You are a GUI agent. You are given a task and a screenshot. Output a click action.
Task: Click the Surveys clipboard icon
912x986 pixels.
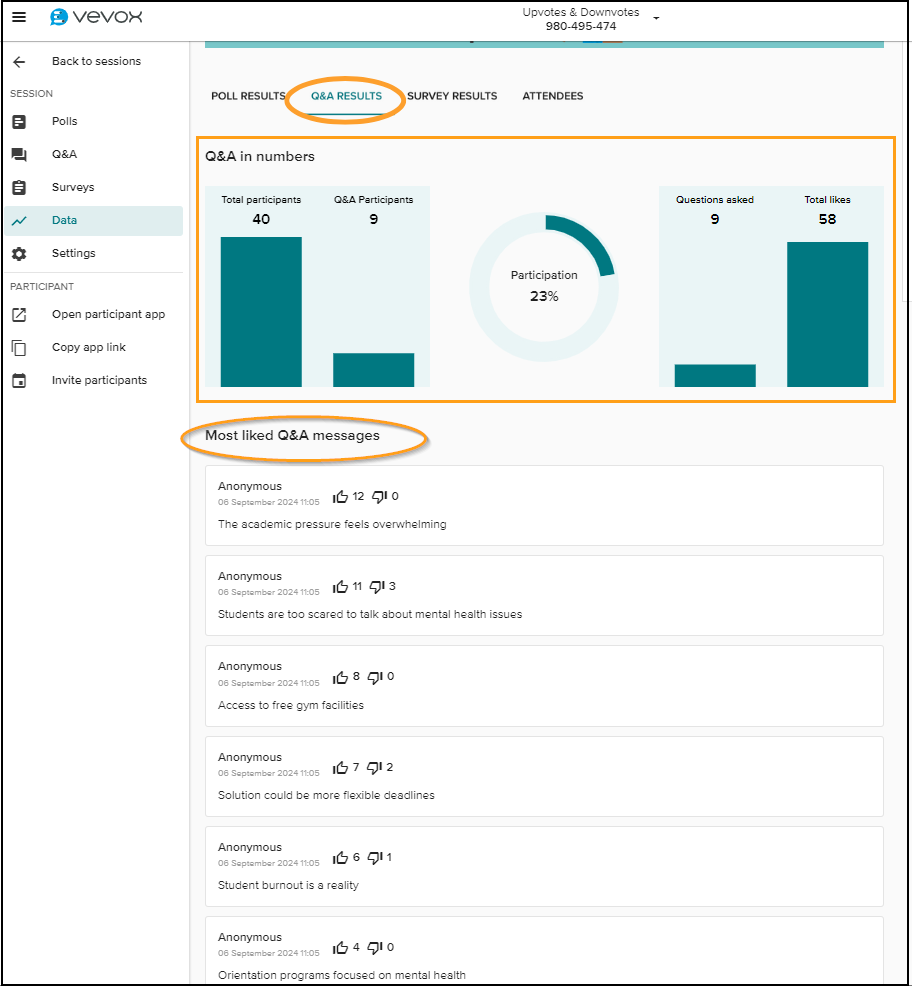[19, 188]
